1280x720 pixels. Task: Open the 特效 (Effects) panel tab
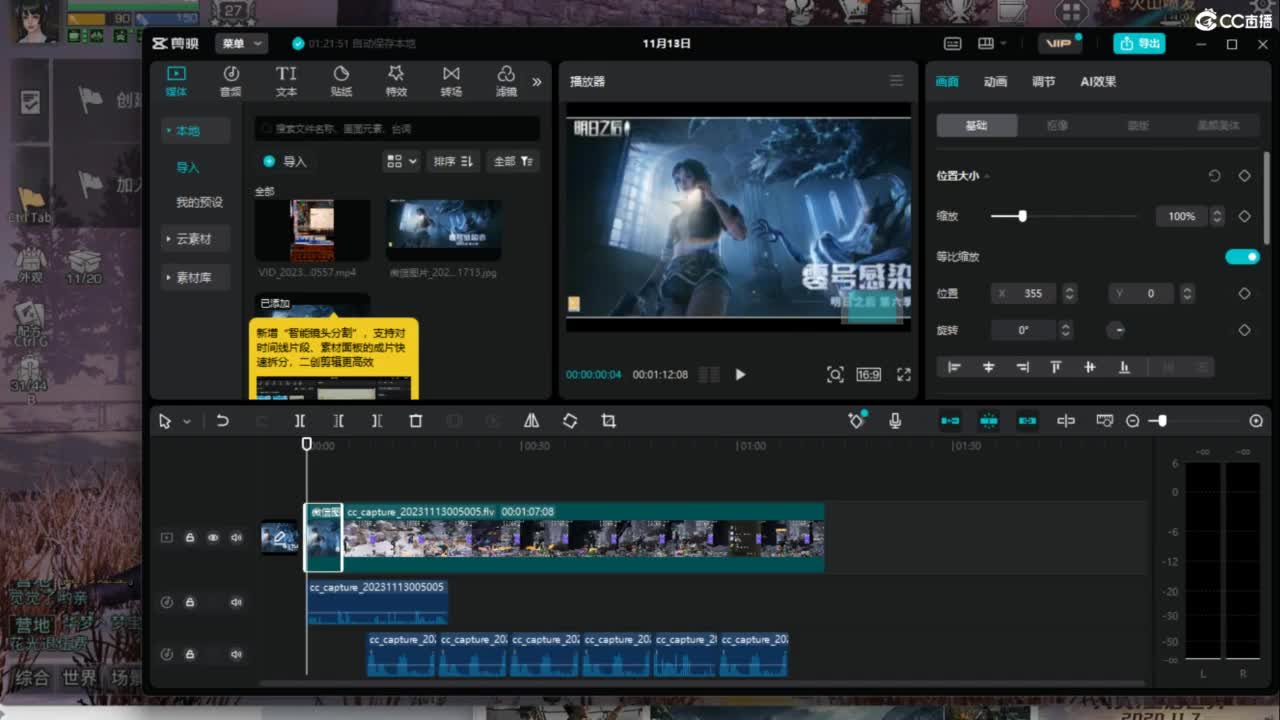point(396,81)
